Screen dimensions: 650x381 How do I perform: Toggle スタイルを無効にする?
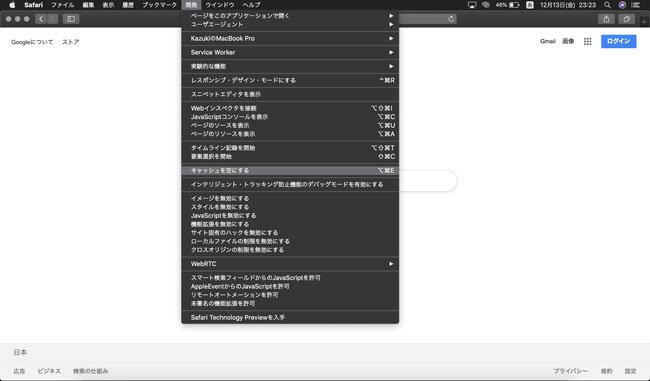[x=290, y=207]
